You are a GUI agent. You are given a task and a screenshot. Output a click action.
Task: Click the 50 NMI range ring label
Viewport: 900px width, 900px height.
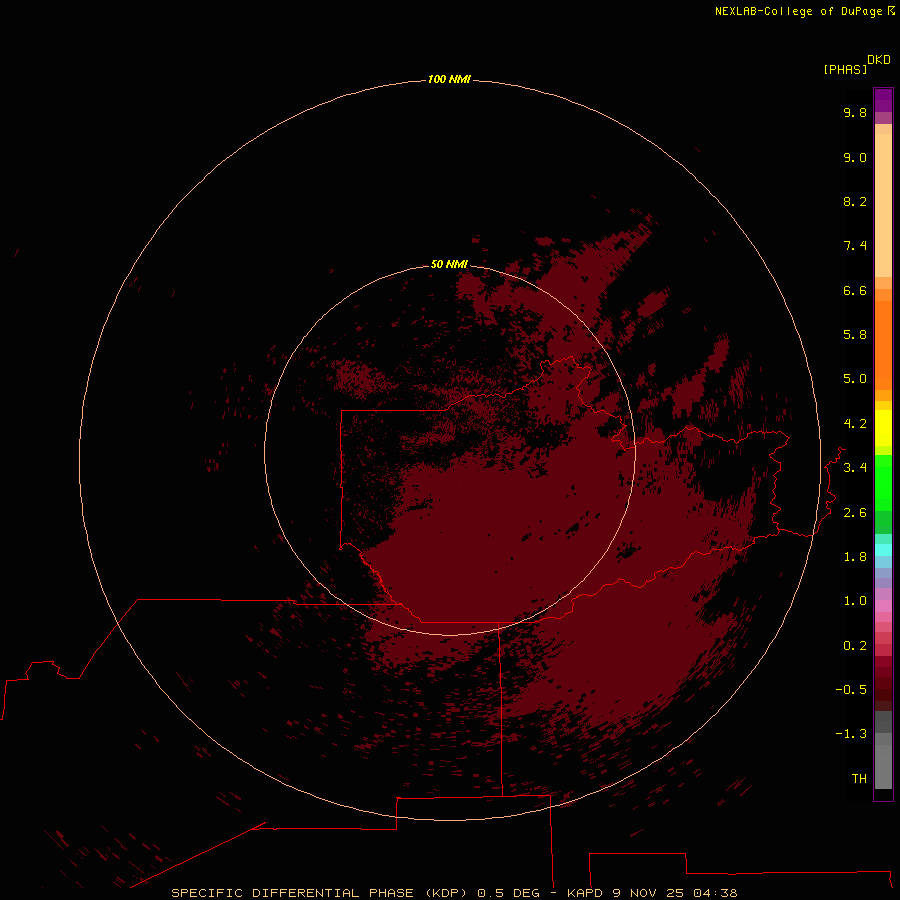(449, 264)
